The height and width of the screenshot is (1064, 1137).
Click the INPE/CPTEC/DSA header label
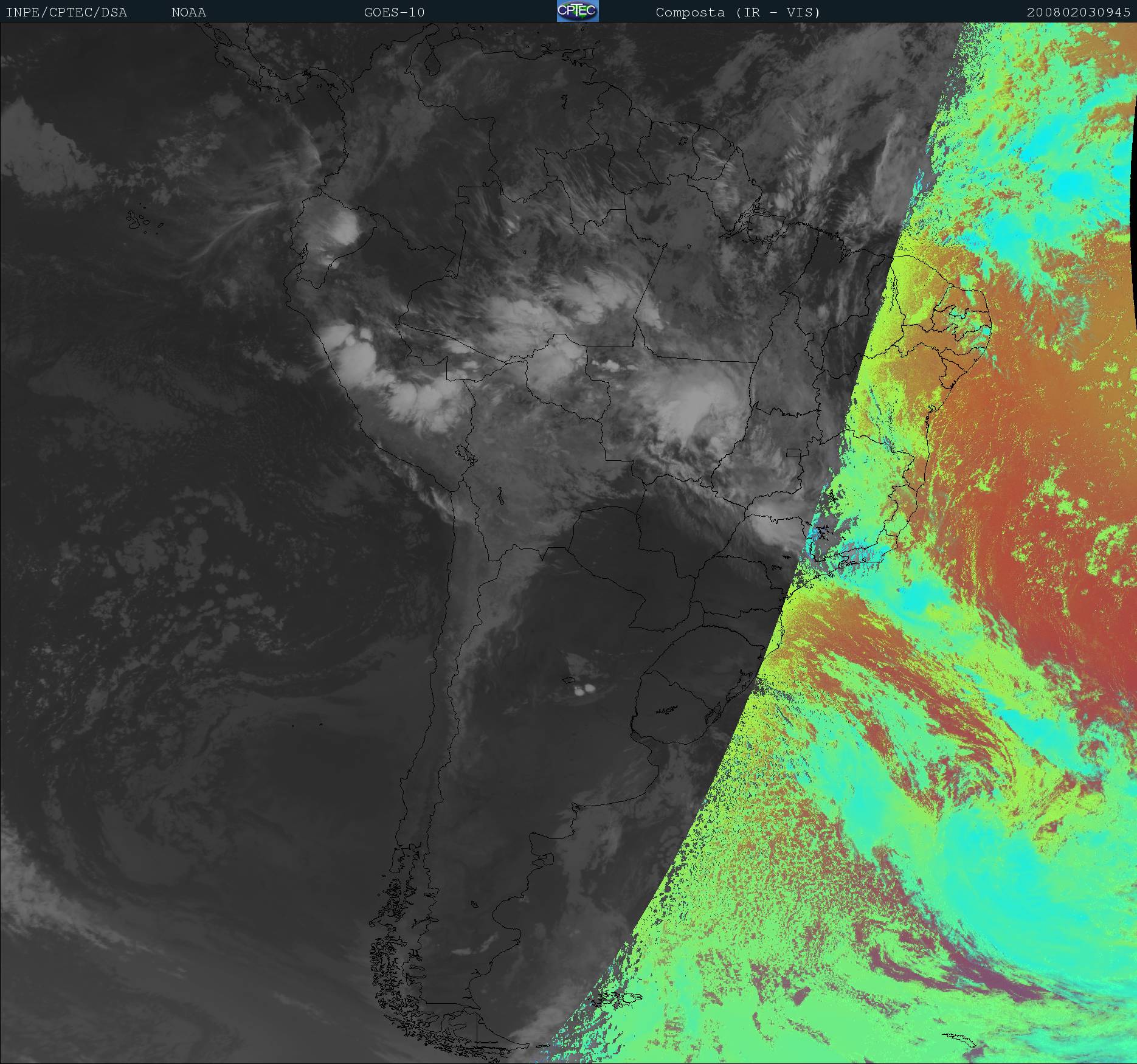point(66,12)
